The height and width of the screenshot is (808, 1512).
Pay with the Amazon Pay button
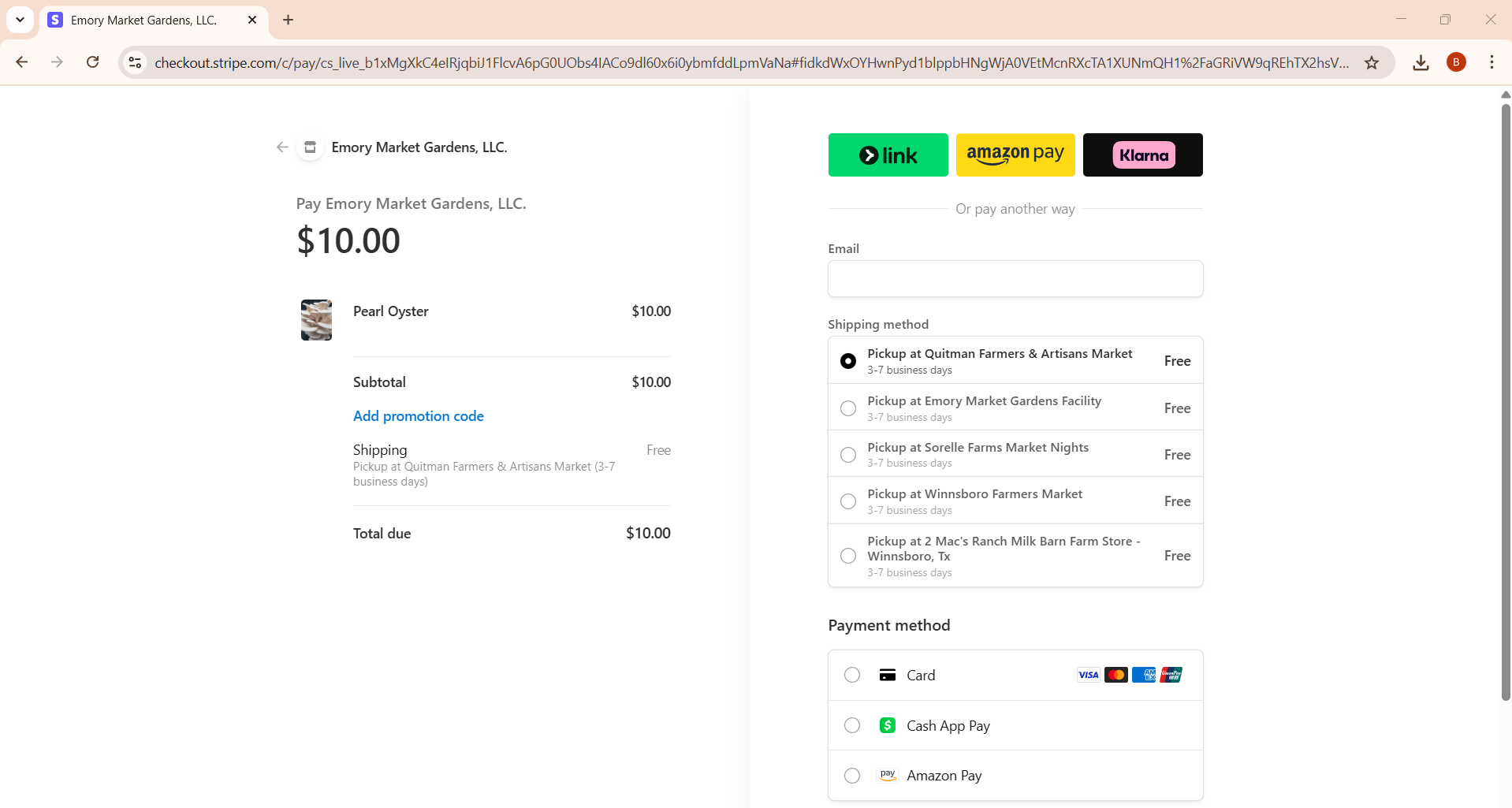(x=1015, y=155)
